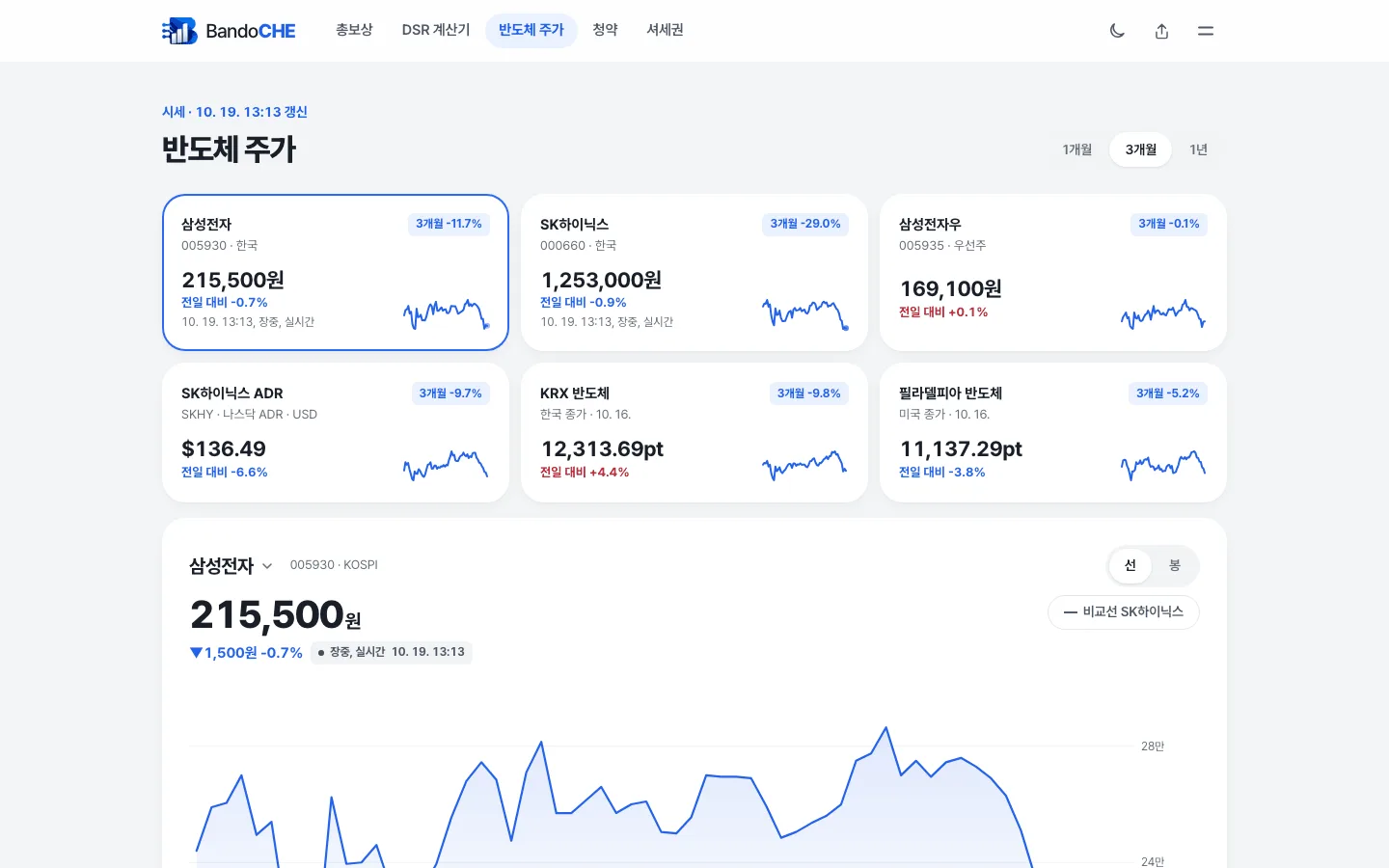
Task: Switch chart to 선 (line) view
Action: pos(1130,565)
